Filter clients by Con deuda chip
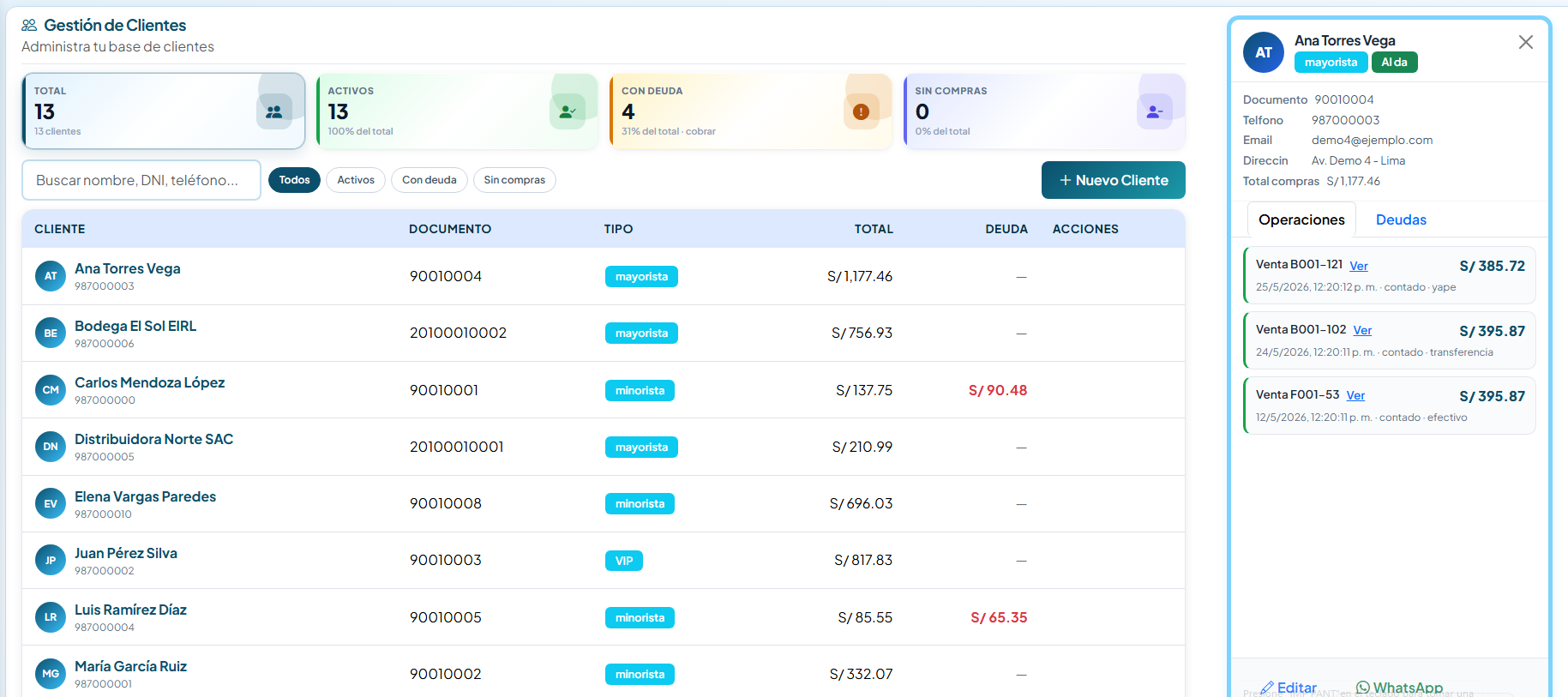Screen dimensions: 1568x697 click(x=430, y=180)
